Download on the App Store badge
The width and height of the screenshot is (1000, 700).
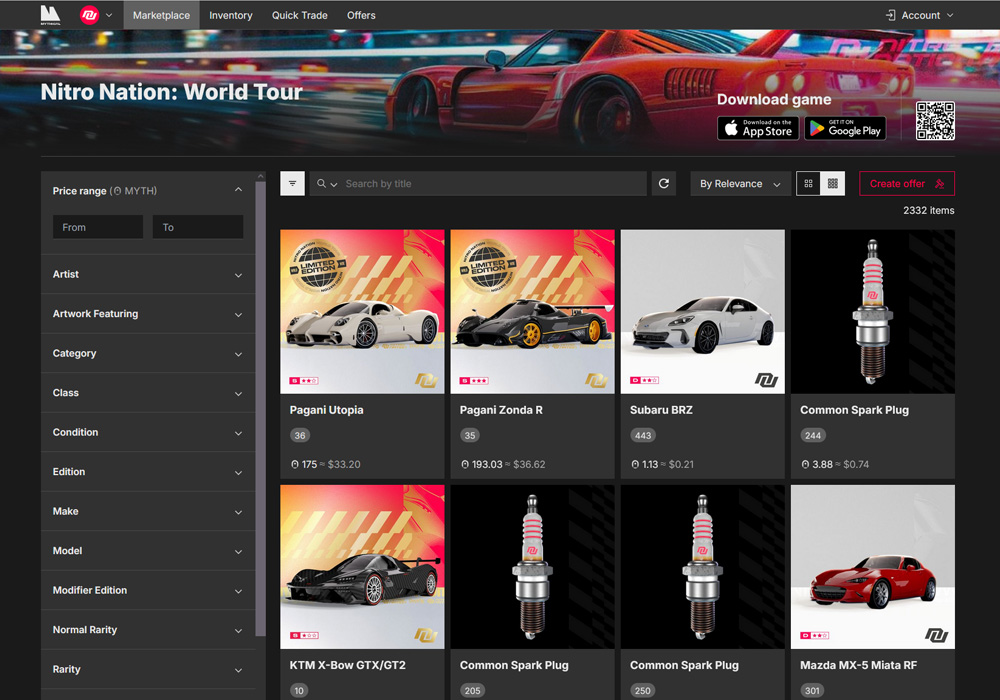(758, 128)
